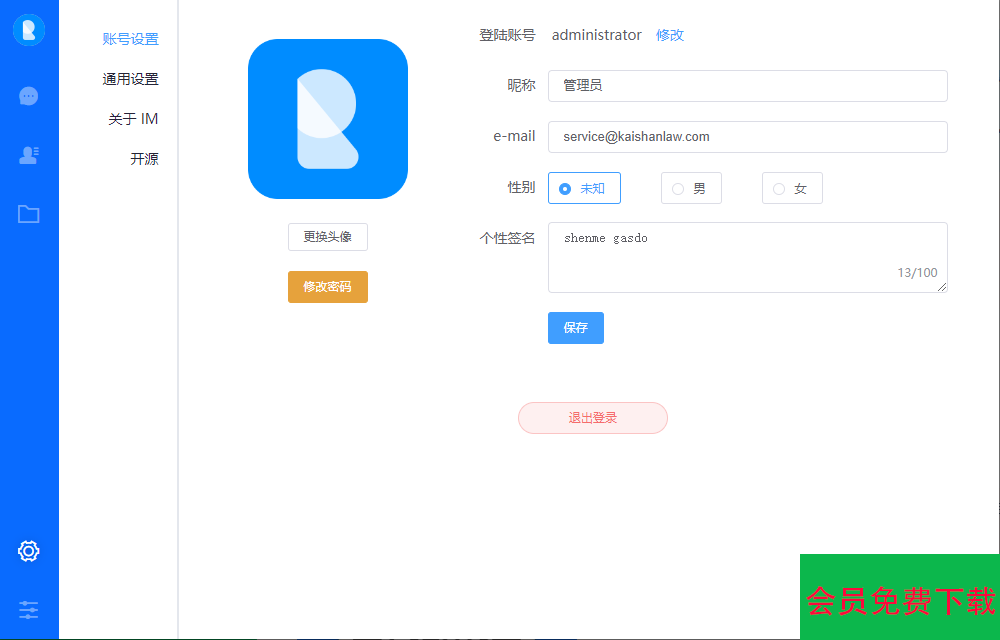The width and height of the screenshot is (1000, 640).
Task: Select the 女 gender radio button
Action: [x=780, y=188]
